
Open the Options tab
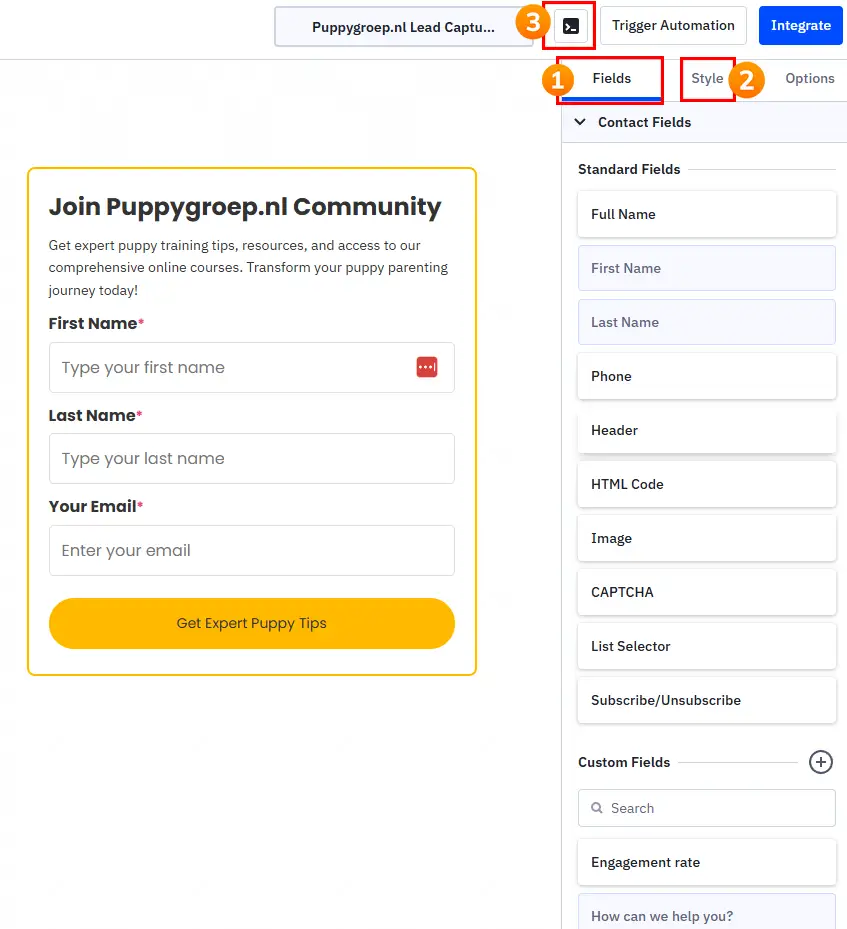tap(810, 78)
